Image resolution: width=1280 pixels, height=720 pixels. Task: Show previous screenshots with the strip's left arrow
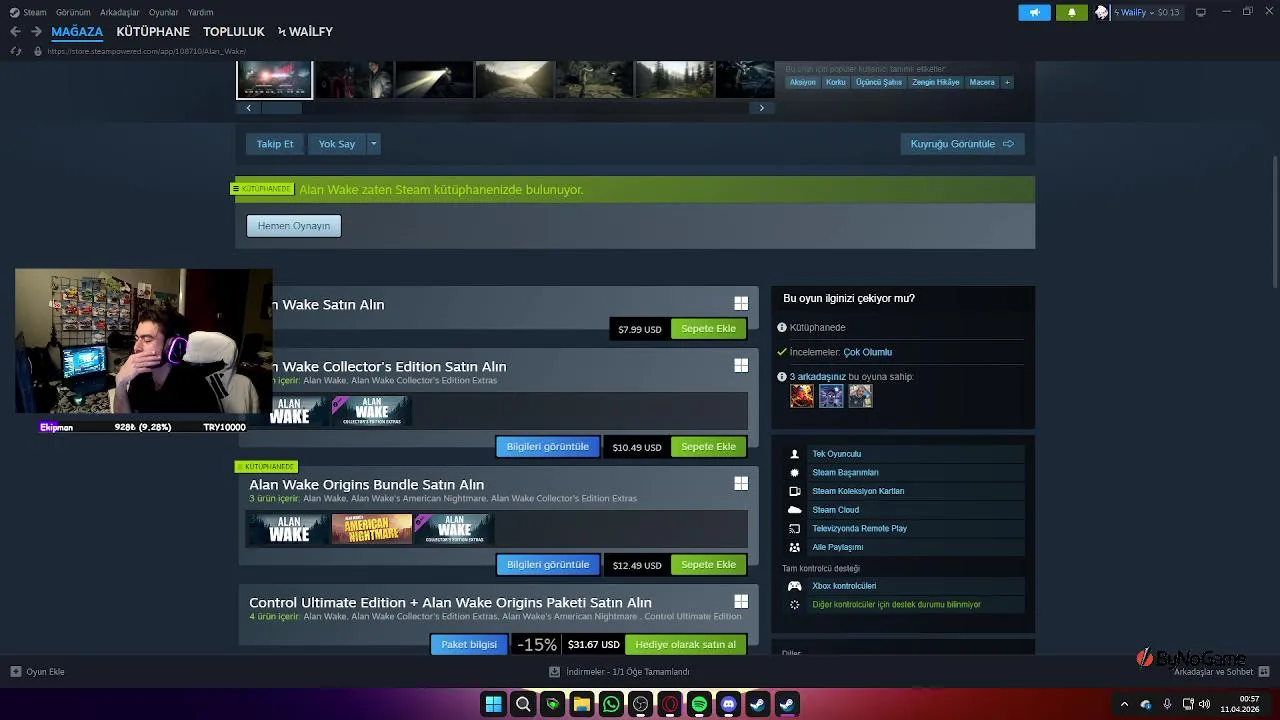click(248, 108)
